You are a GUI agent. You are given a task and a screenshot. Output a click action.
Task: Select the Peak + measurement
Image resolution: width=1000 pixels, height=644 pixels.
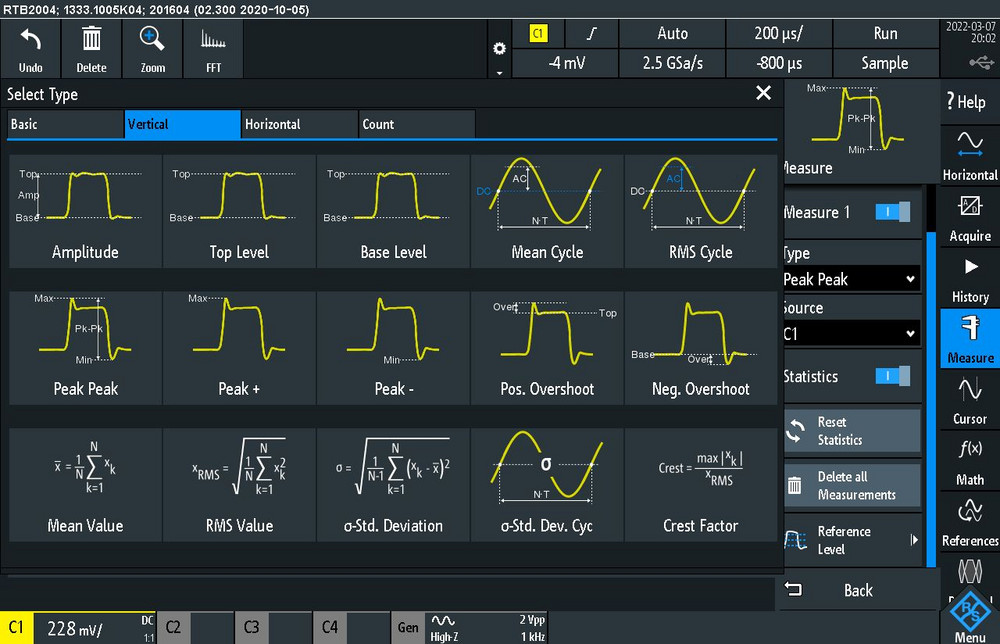[239, 348]
